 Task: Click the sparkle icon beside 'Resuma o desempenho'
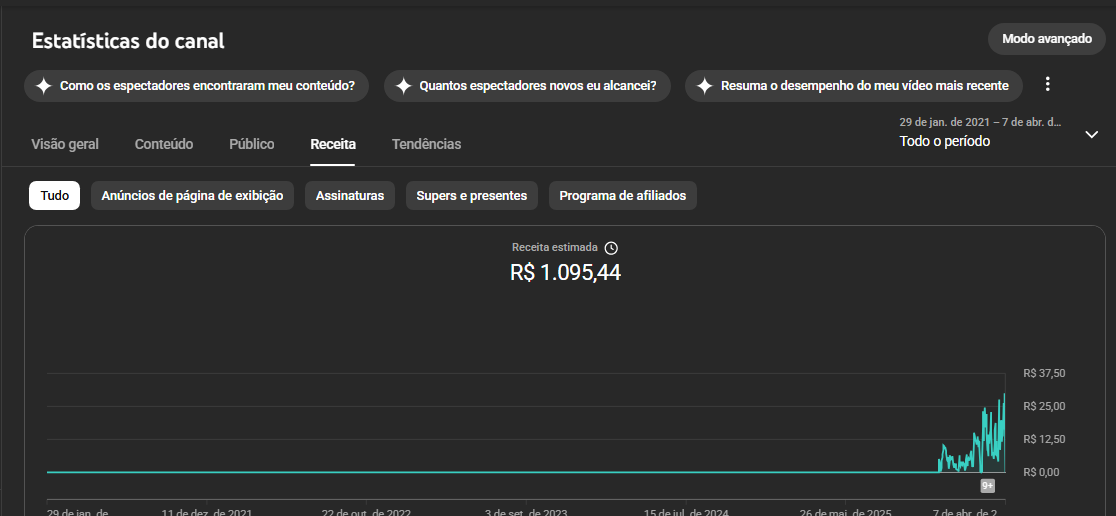704,86
